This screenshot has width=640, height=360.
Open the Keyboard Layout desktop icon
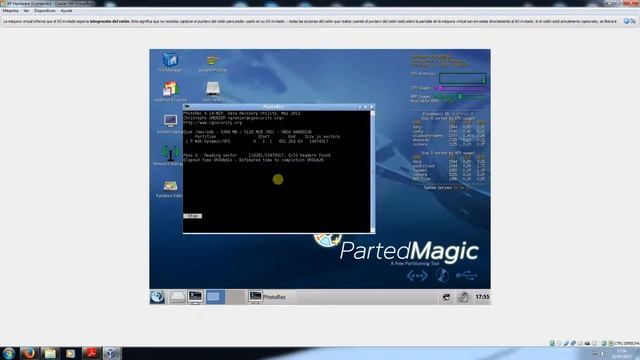(170, 91)
